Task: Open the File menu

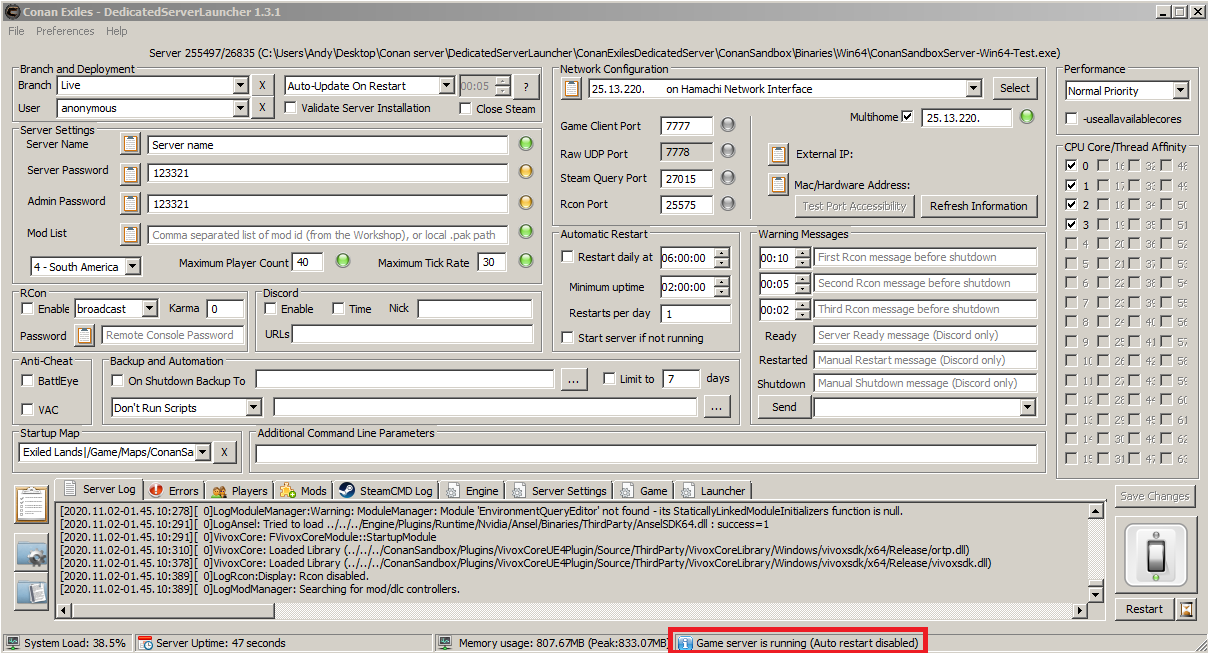Action: point(16,31)
